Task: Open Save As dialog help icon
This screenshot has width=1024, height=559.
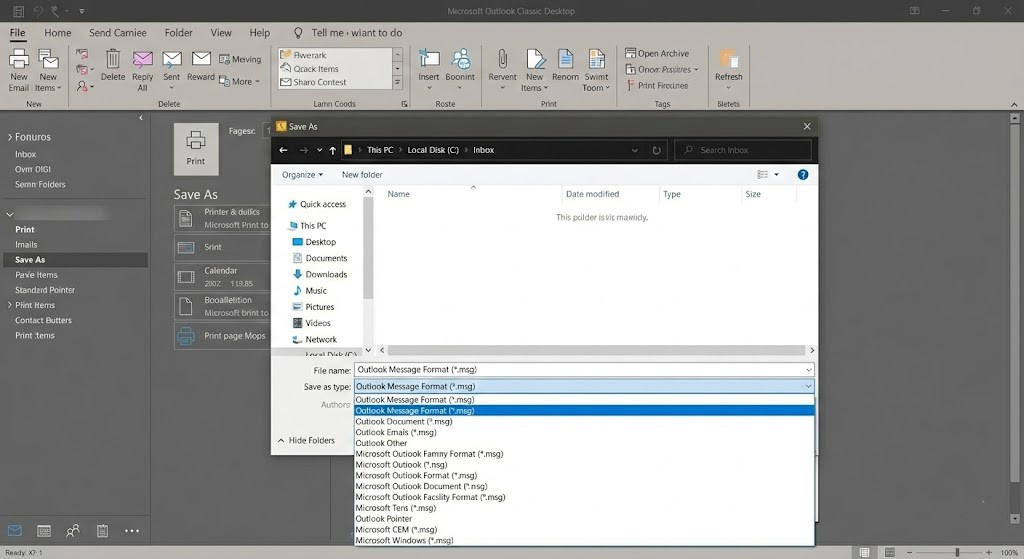Action: click(803, 174)
